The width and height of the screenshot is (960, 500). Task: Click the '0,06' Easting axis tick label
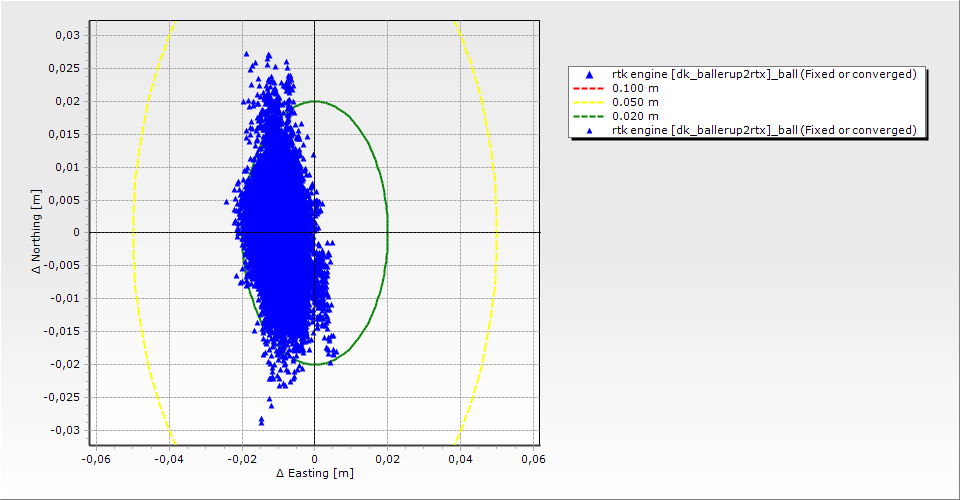533,459
